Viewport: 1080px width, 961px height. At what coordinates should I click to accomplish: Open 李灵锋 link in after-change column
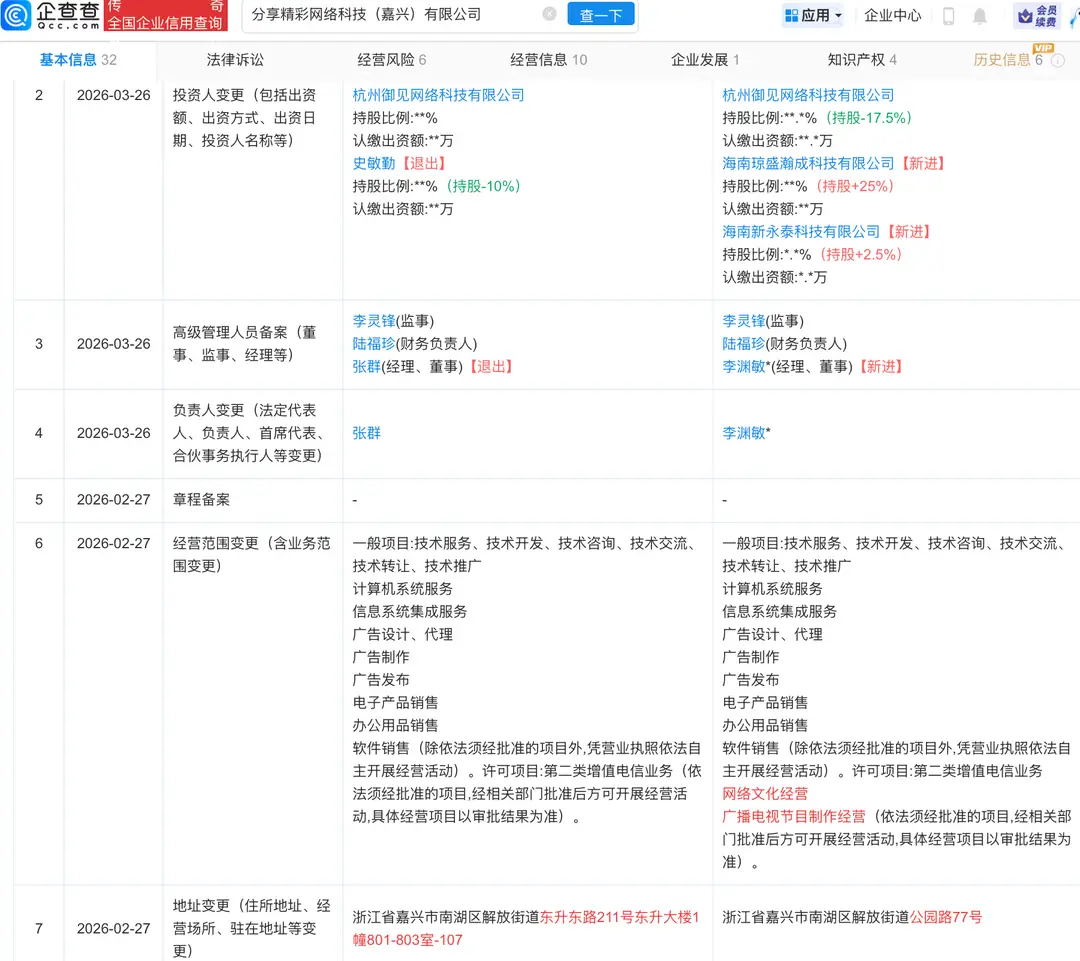[743, 321]
